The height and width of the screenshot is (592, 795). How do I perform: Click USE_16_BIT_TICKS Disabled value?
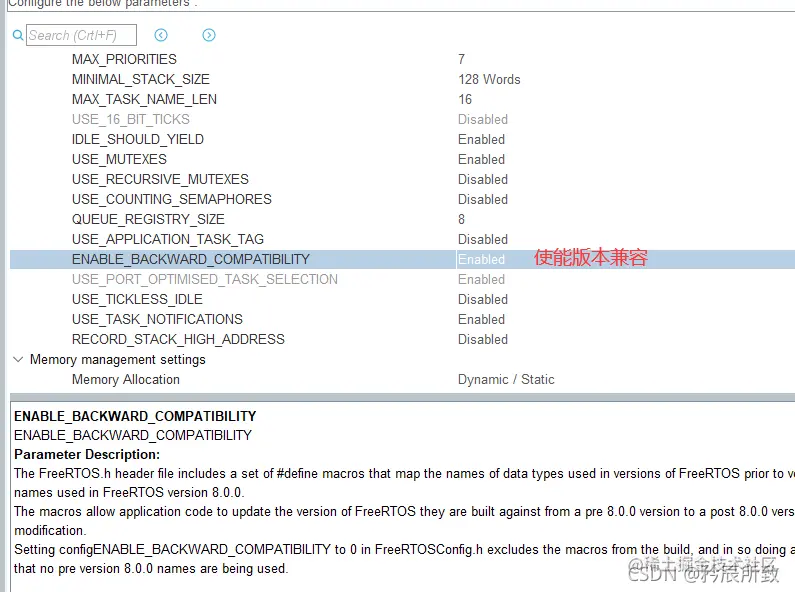point(483,119)
